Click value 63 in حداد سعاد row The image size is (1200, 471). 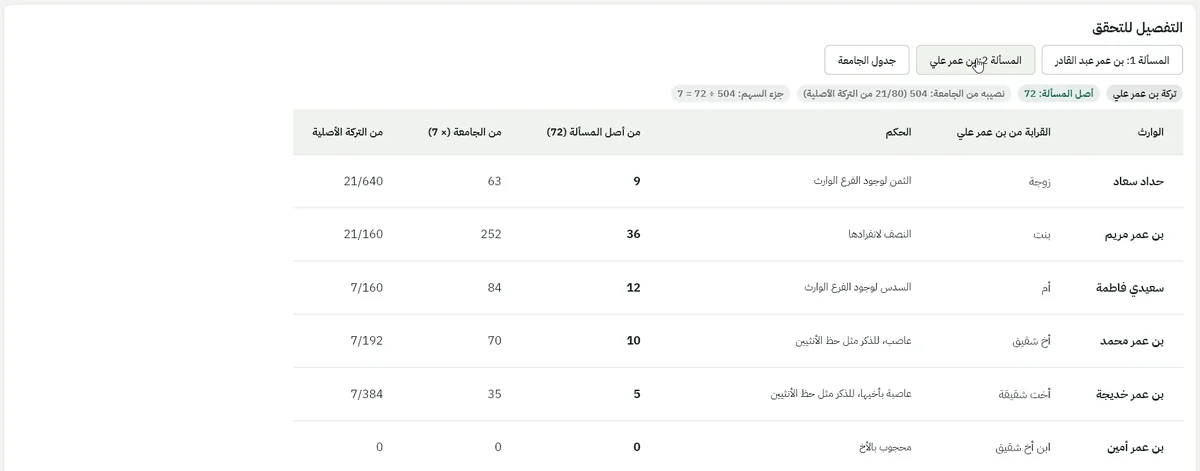[494, 182]
